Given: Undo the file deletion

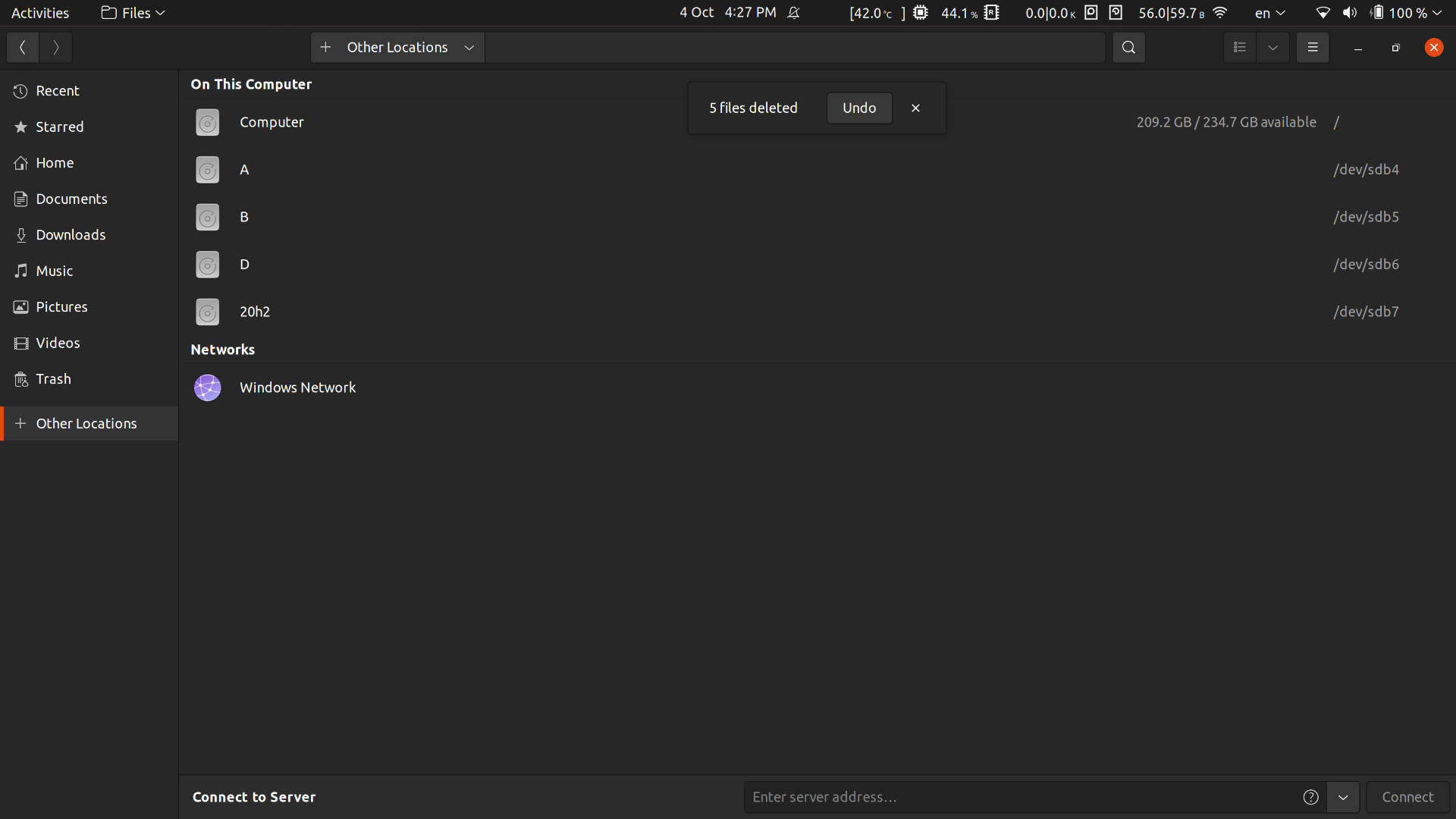Looking at the screenshot, I should pyautogui.click(x=859, y=108).
